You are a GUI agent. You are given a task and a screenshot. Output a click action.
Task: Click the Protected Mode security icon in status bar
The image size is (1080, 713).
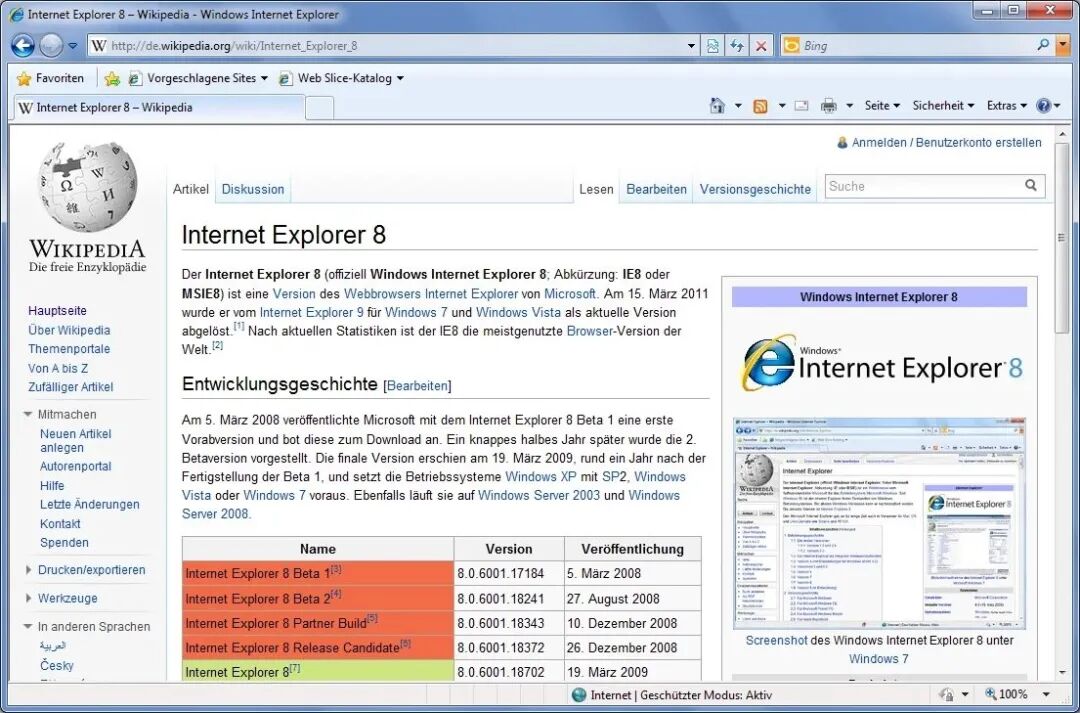(947, 694)
